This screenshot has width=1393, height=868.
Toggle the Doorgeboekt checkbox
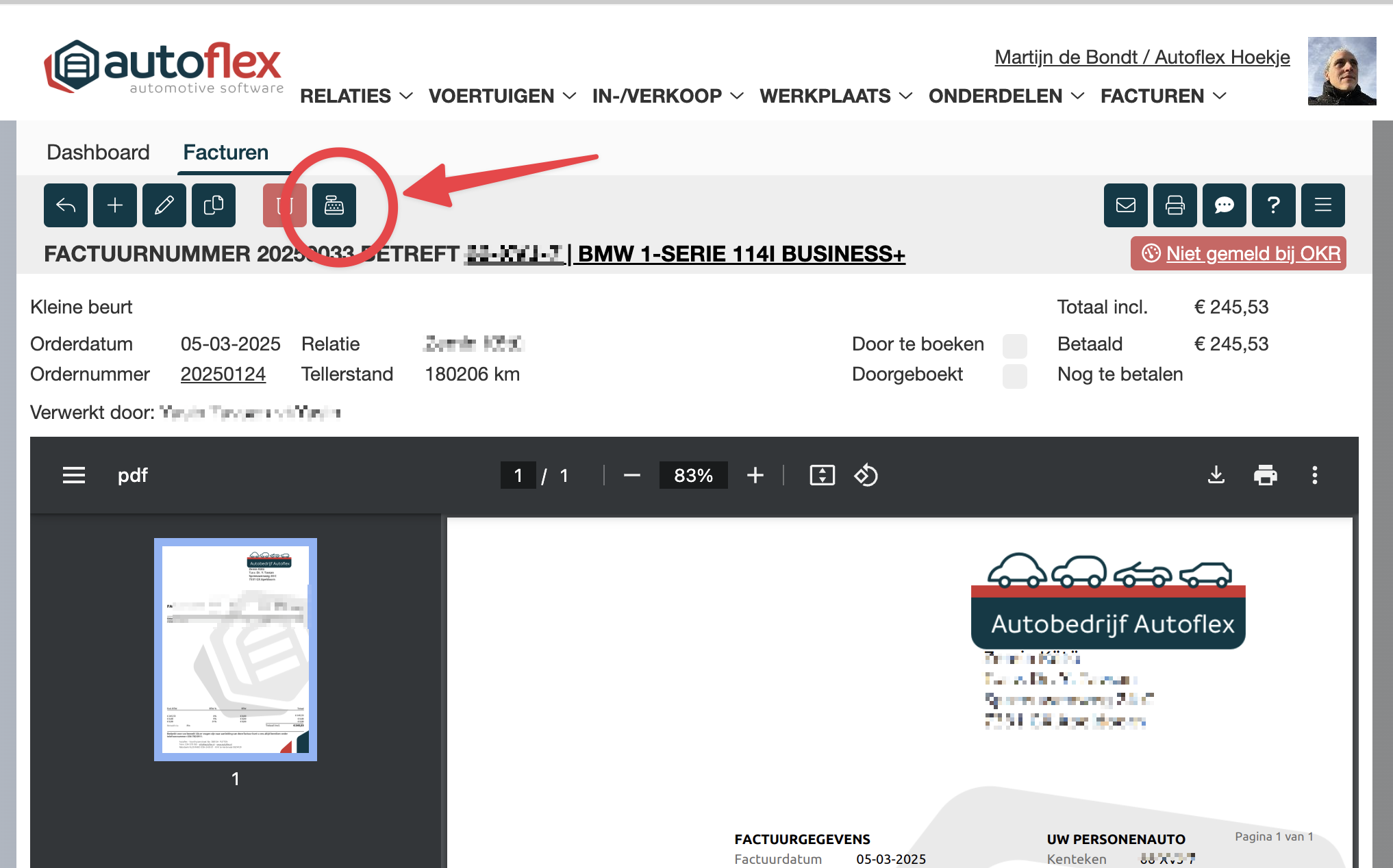coord(1014,376)
